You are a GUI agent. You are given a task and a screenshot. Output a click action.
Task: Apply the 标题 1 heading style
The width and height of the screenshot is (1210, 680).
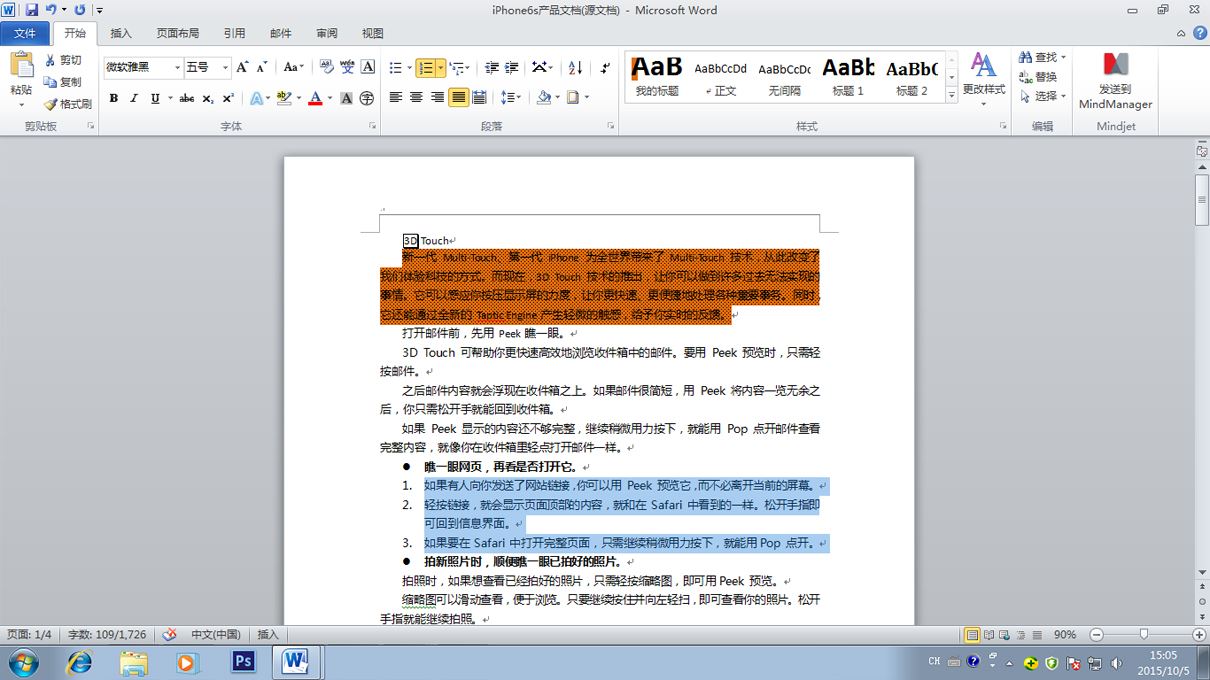click(848, 77)
